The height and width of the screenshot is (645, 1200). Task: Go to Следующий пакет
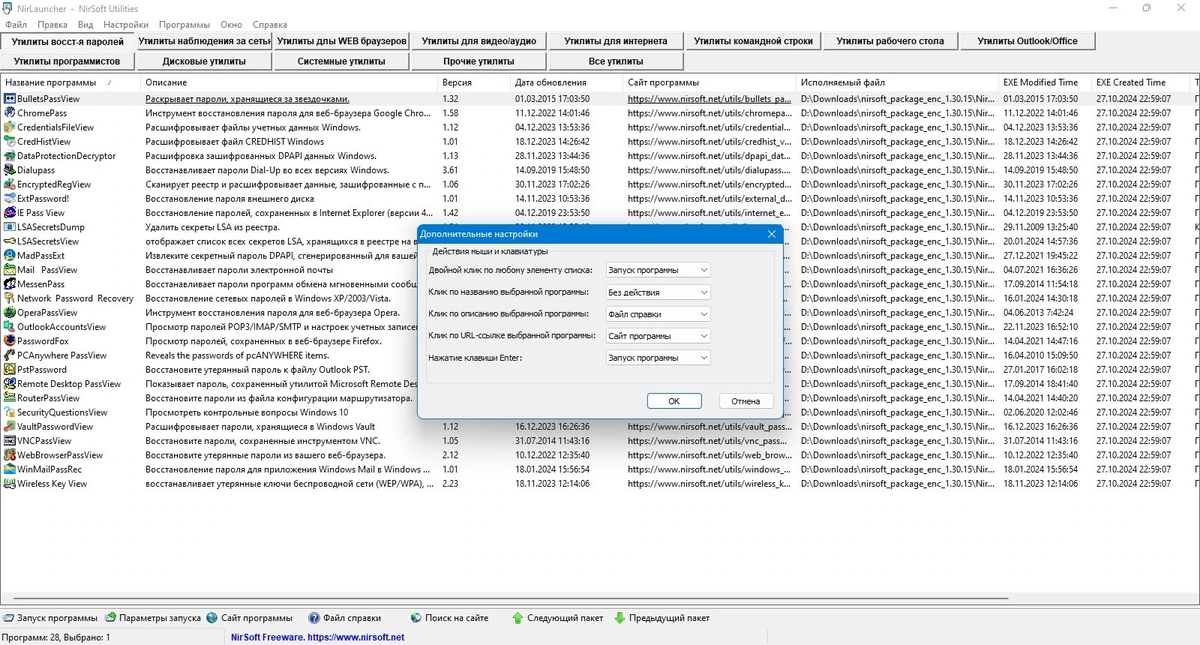(x=558, y=618)
